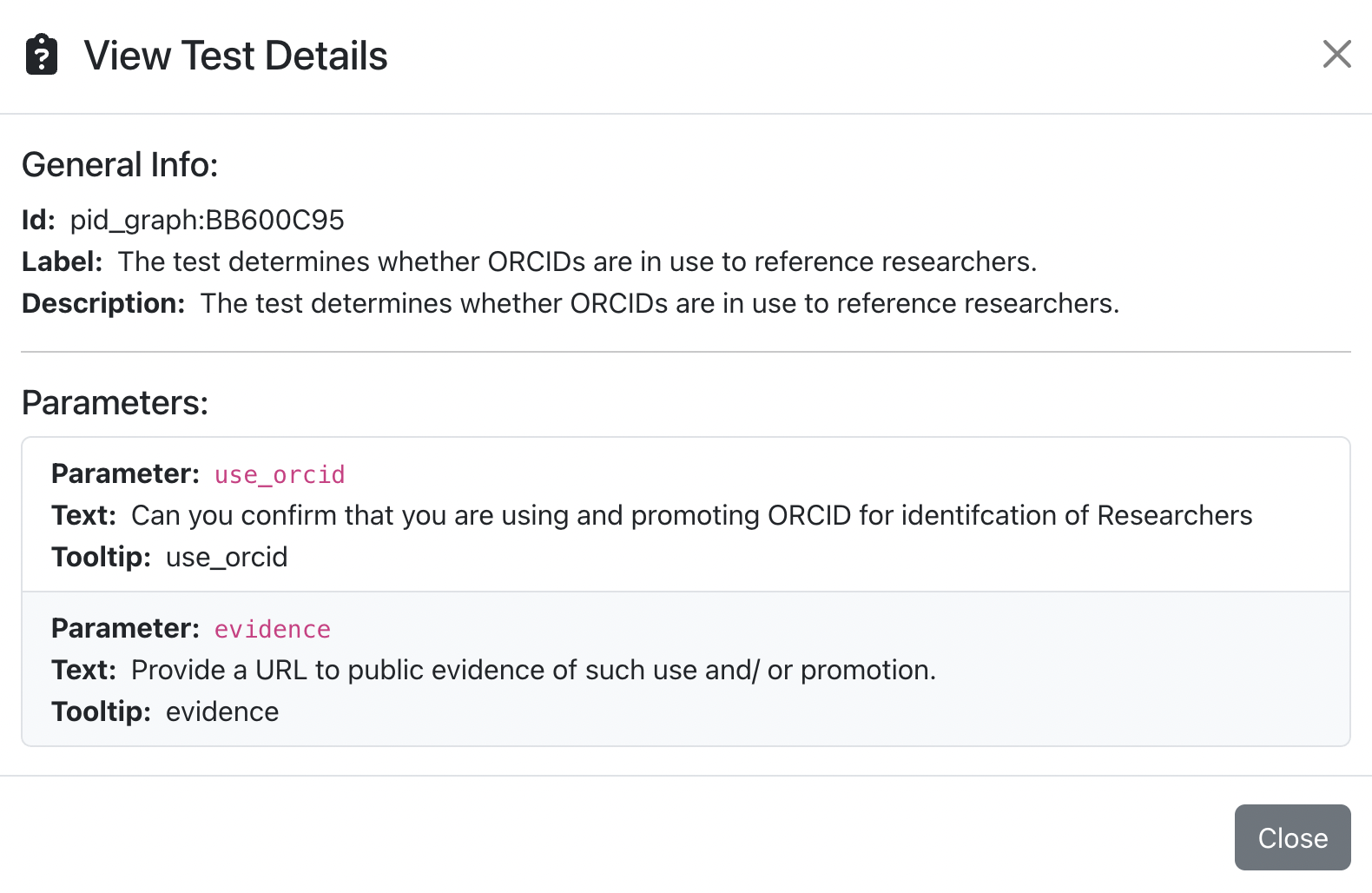
Task: Click the evidence parameter code label
Action: click(273, 629)
